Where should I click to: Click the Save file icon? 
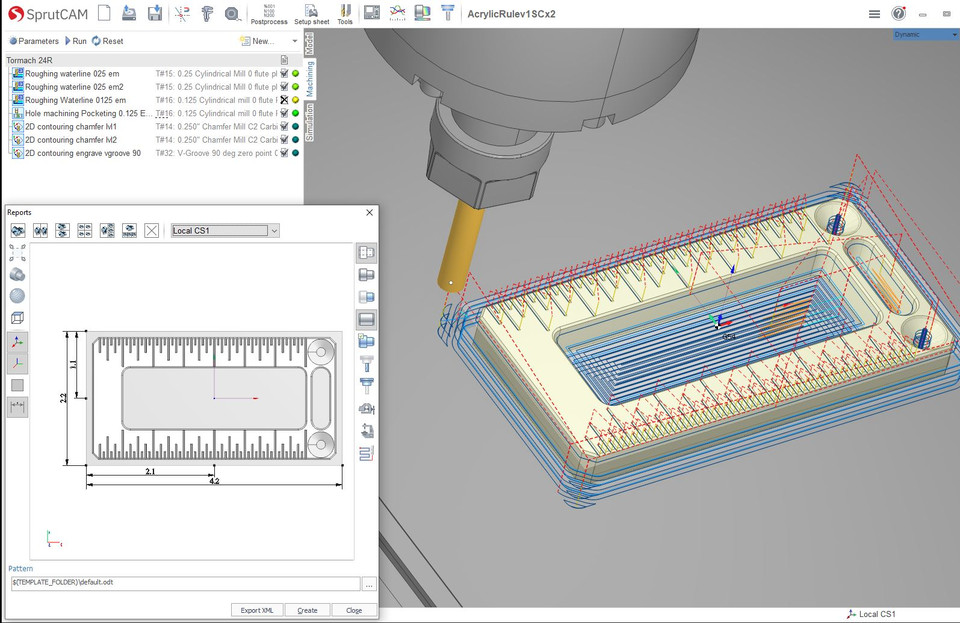click(x=152, y=12)
